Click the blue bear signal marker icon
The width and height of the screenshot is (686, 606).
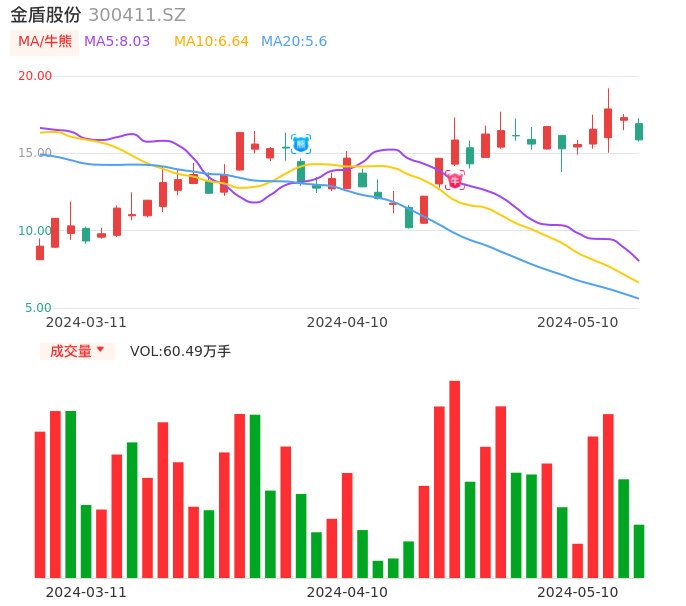[301, 144]
